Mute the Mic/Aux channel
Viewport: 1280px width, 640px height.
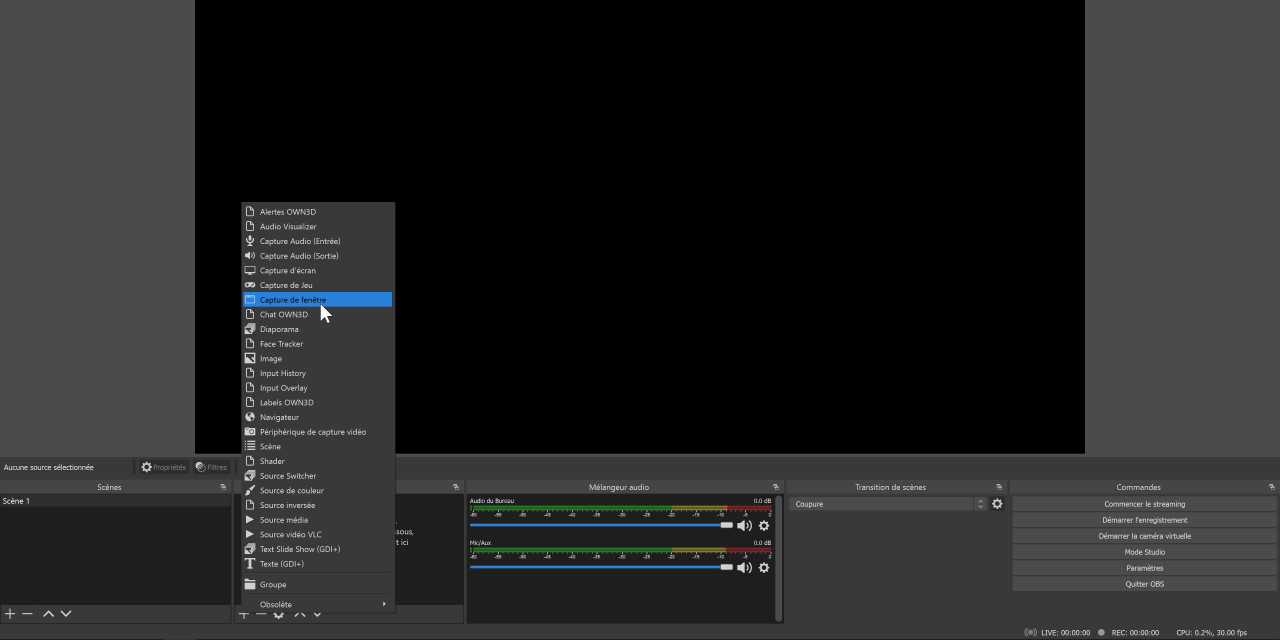coord(744,568)
